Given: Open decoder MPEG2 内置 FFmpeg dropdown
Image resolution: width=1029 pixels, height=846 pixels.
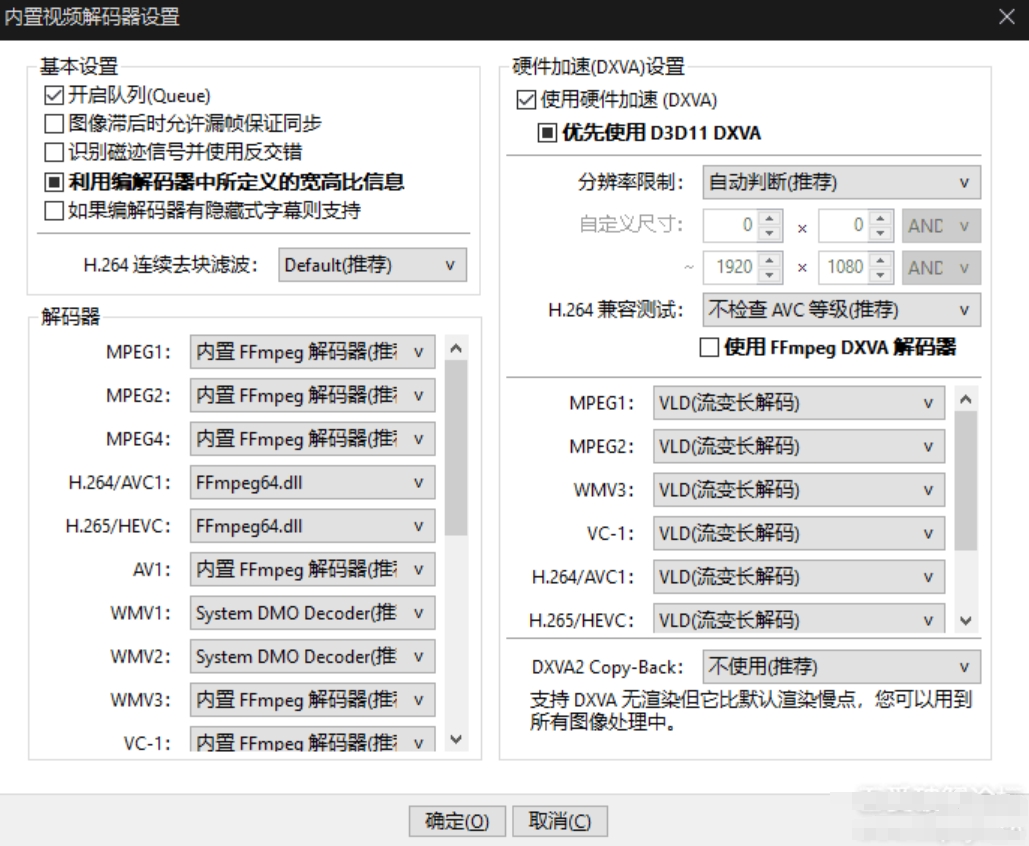Looking at the screenshot, I should point(312,396).
